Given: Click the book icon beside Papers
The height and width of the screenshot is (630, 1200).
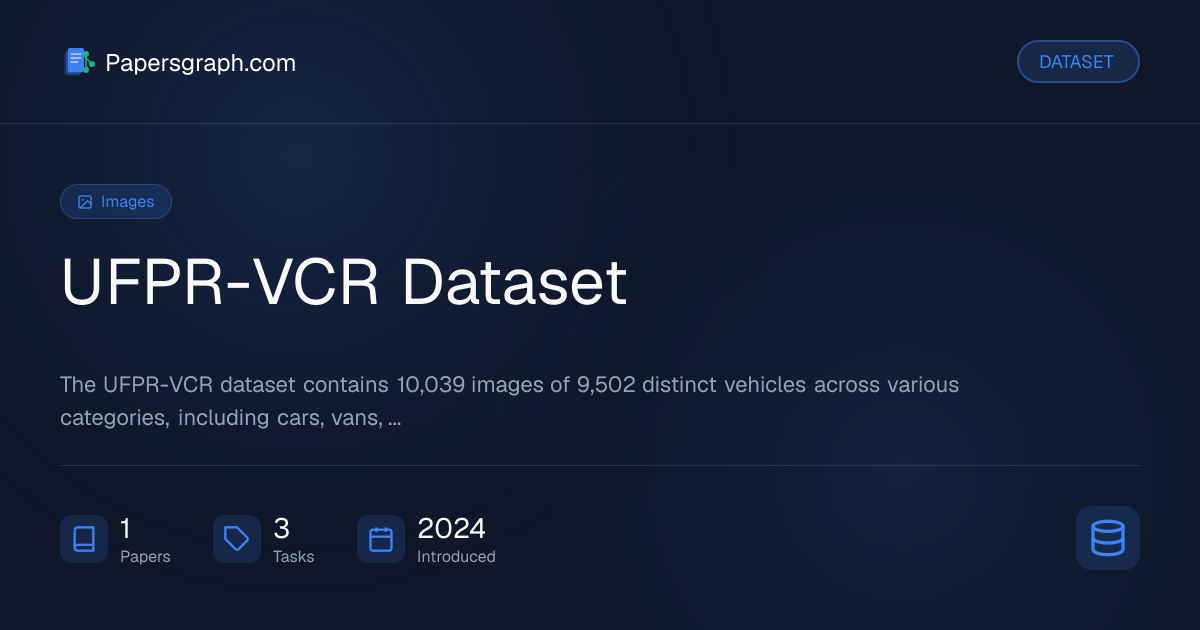Looking at the screenshot, I should (x=84, y=539).
